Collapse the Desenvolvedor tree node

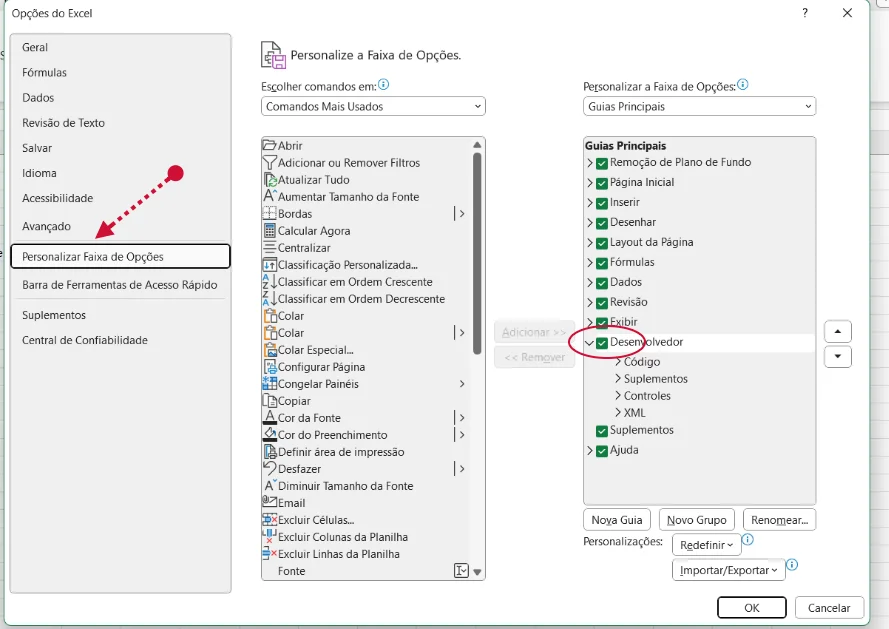(590, 343)
